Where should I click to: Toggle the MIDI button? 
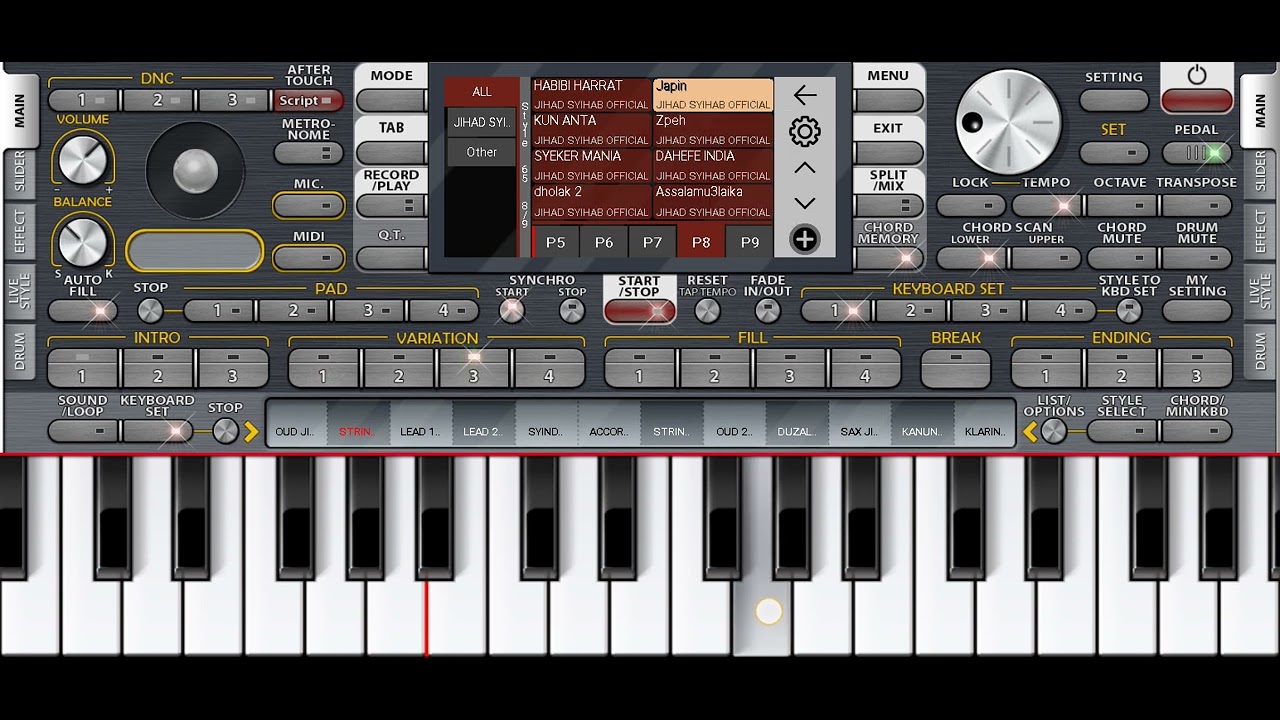click(309, 258)
